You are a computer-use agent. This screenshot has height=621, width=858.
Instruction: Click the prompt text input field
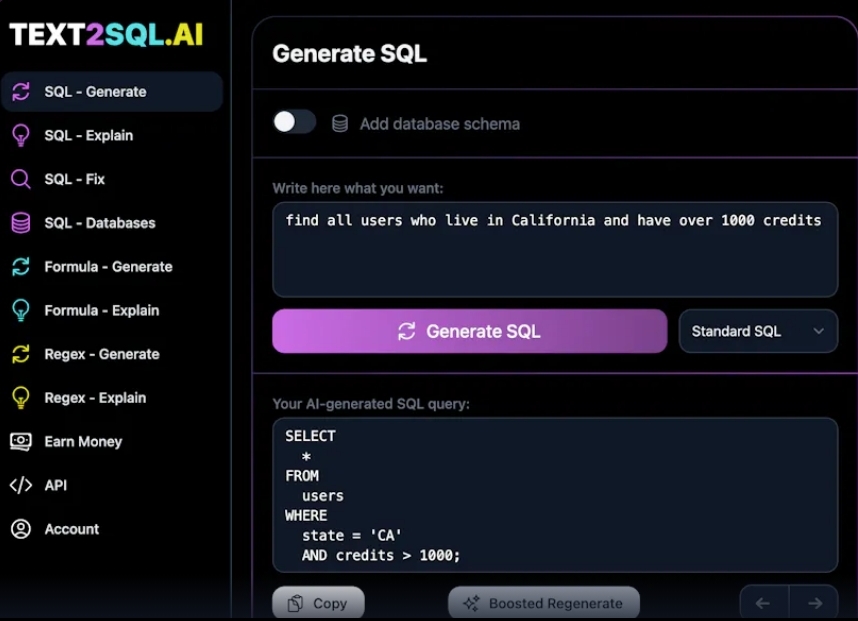tap(554, 249)
